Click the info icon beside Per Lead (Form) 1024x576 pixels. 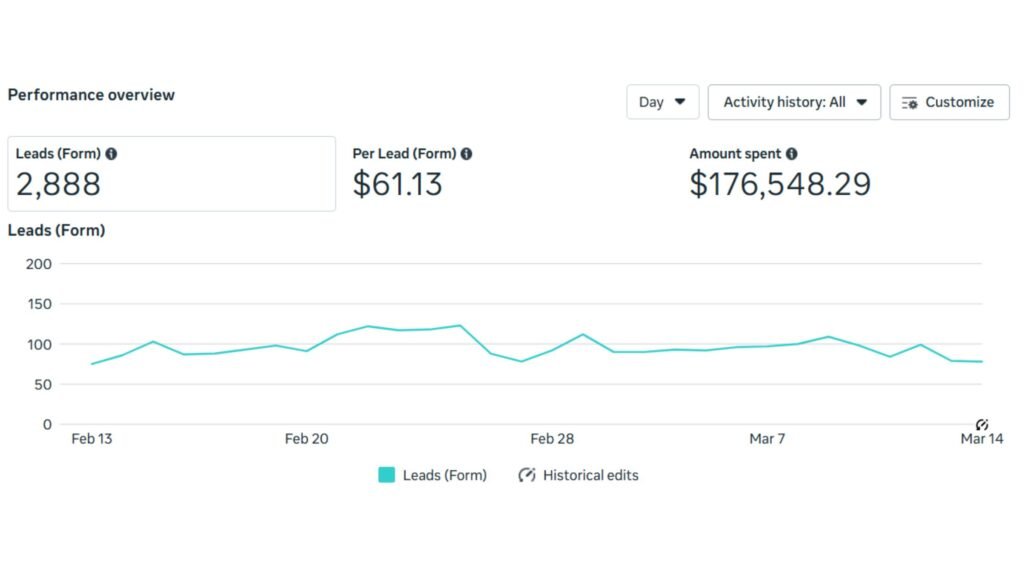tap(466, 153)
